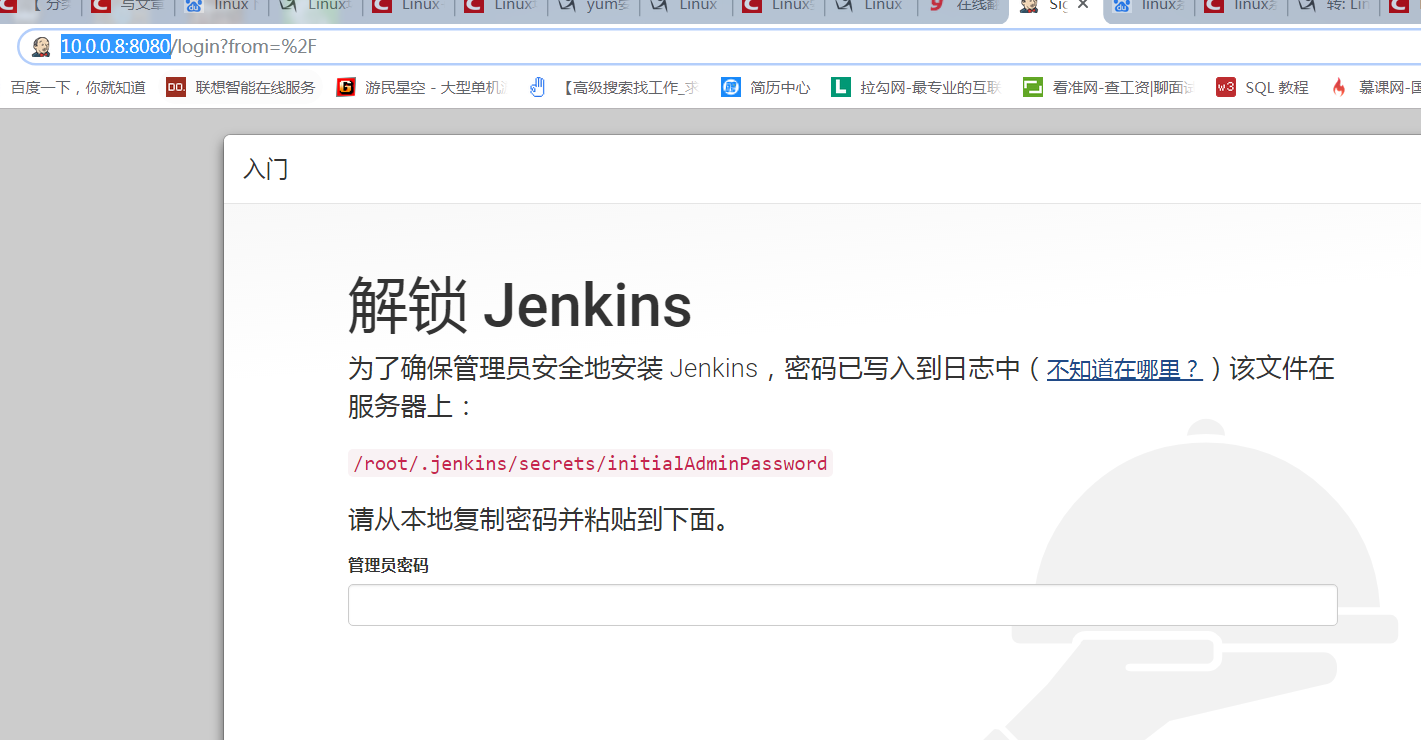
Task: Click the hand icon before 高级搜索找工作 bookmark
Action: (x=537, y=87)
